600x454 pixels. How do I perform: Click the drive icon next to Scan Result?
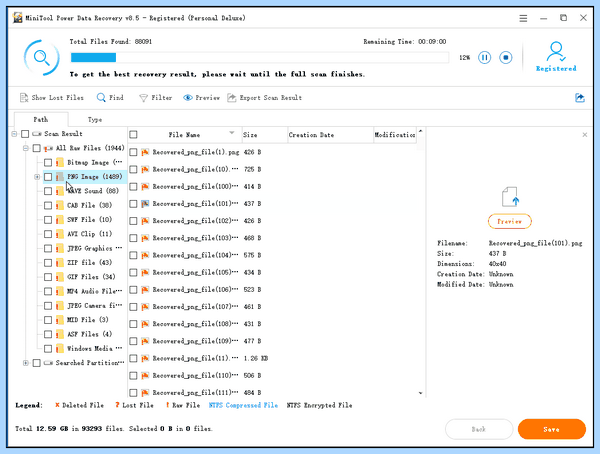point(37,134)
